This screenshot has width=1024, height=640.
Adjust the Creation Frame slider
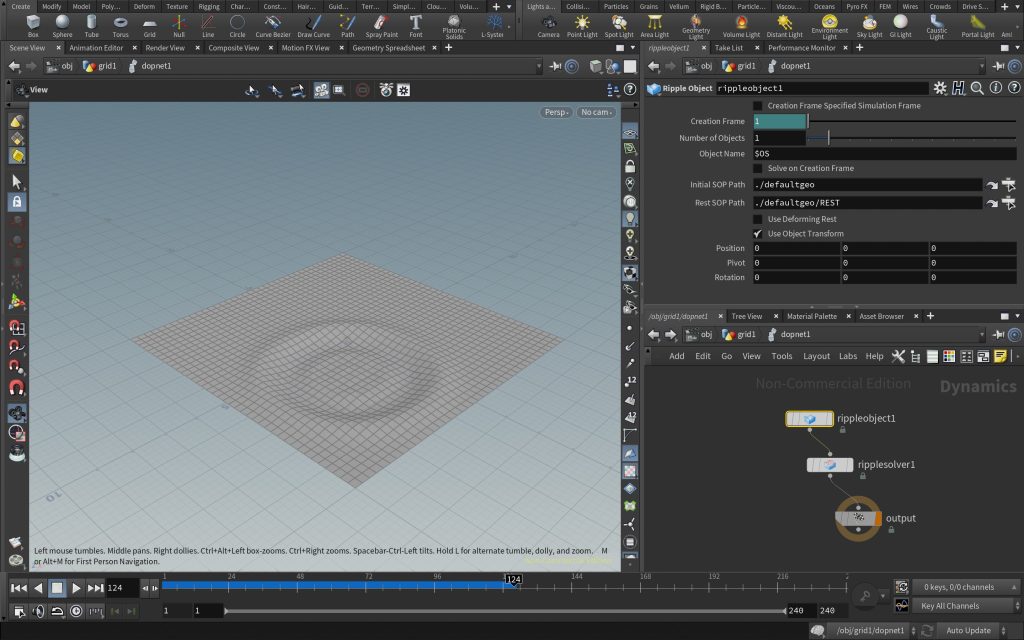pyautogui.click(x=912, y=121)
